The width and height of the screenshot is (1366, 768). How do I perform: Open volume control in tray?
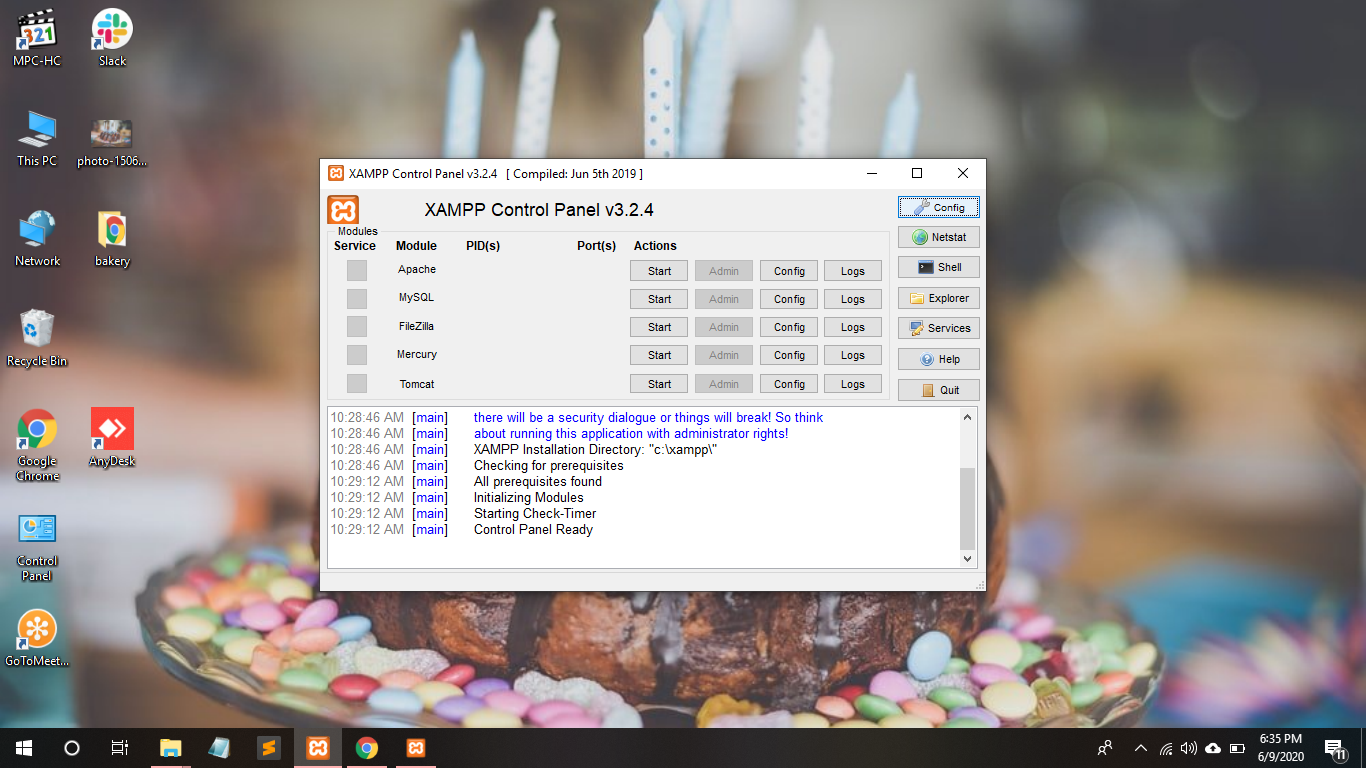pos(1189,748)
